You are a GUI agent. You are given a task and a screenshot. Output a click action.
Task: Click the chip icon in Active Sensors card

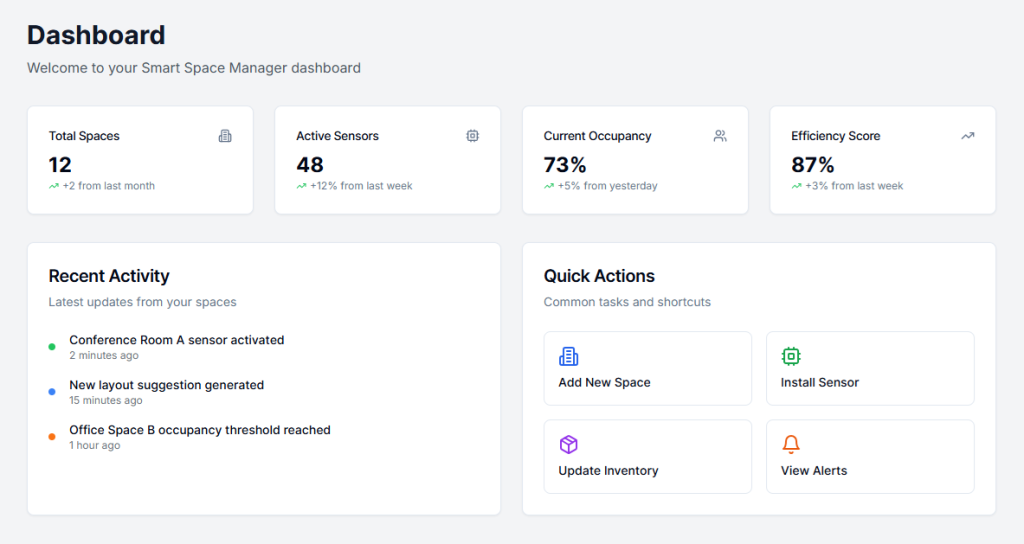coord(472,136)
